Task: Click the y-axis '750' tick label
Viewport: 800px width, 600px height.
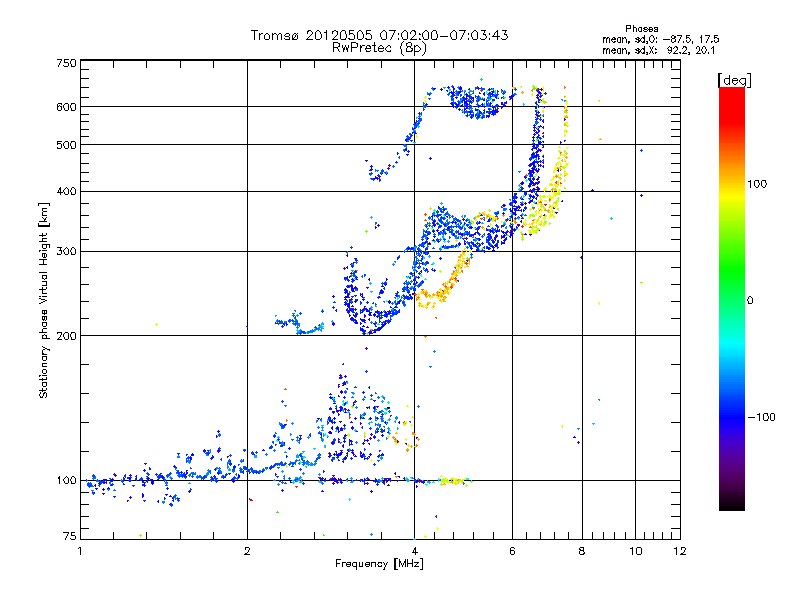Action: click(66, 63)
